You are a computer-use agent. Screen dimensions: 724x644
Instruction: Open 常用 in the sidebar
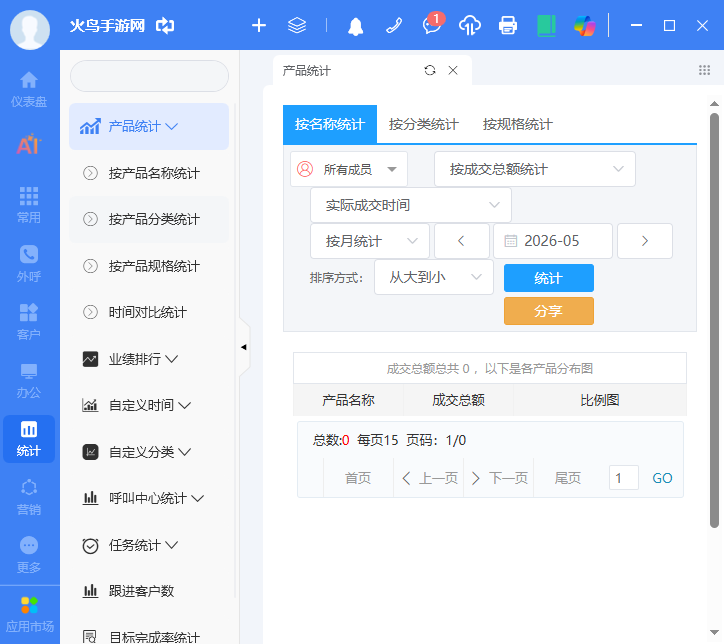point(29,205)
